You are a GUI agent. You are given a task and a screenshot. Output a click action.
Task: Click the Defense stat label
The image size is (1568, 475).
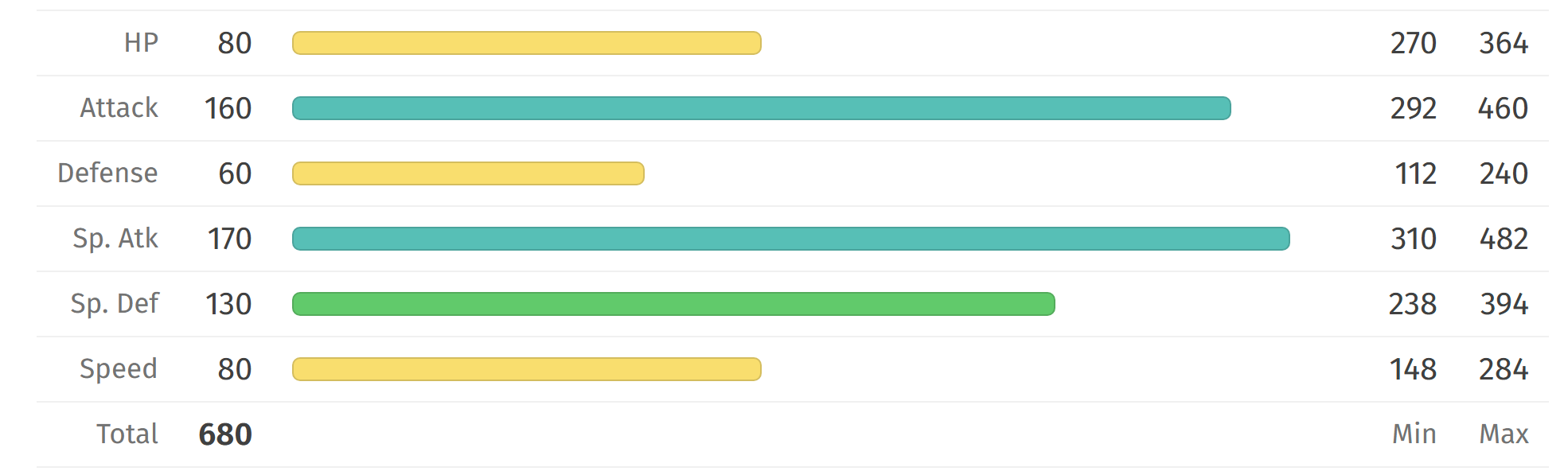click(x=107, y=173)
